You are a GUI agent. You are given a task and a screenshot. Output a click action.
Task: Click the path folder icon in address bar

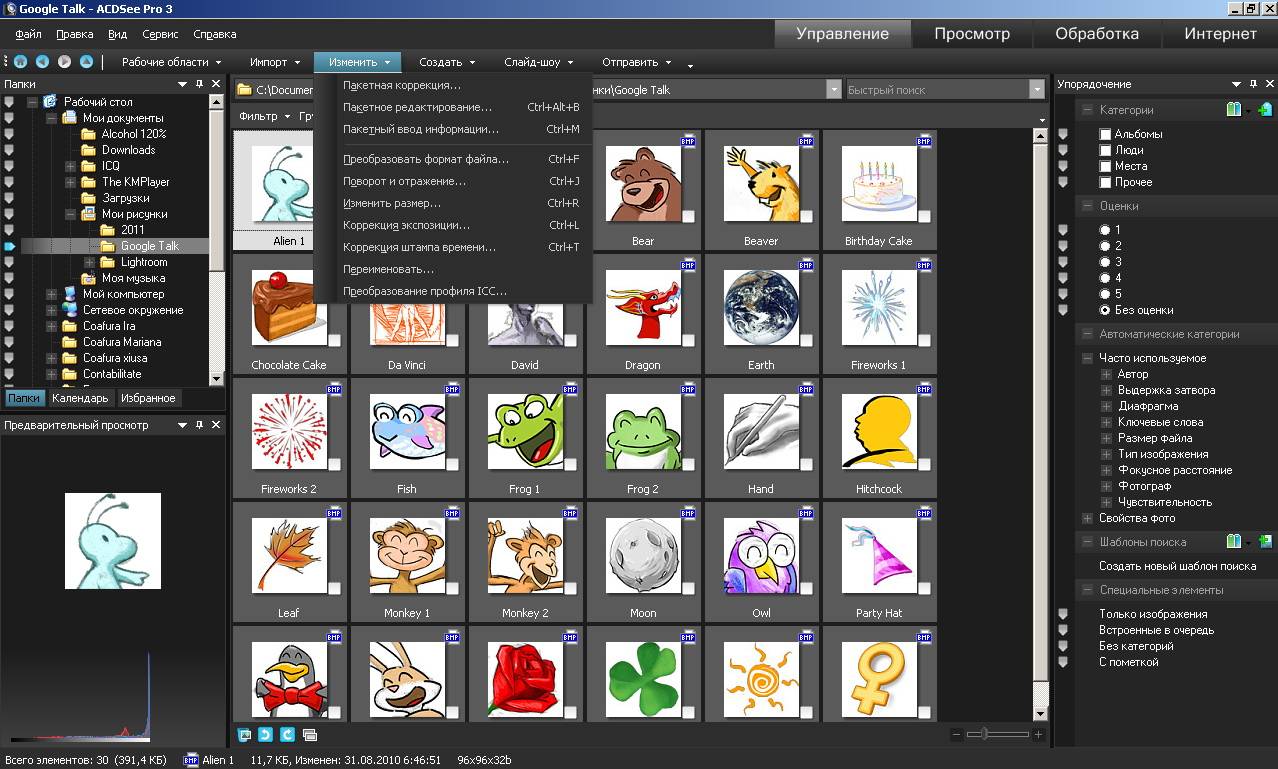point(244,90)
